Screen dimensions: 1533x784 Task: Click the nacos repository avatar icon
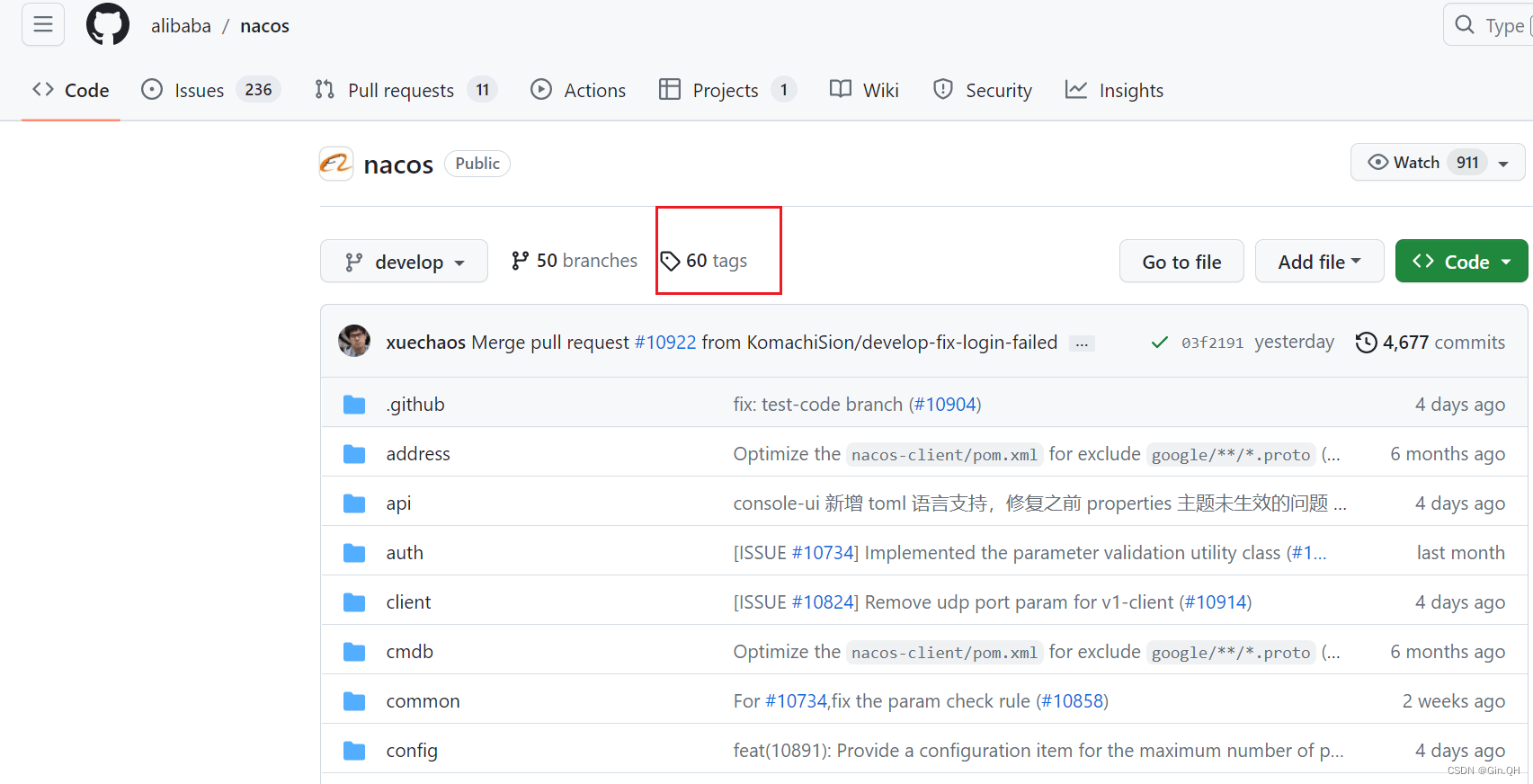(x=336, y=164)
